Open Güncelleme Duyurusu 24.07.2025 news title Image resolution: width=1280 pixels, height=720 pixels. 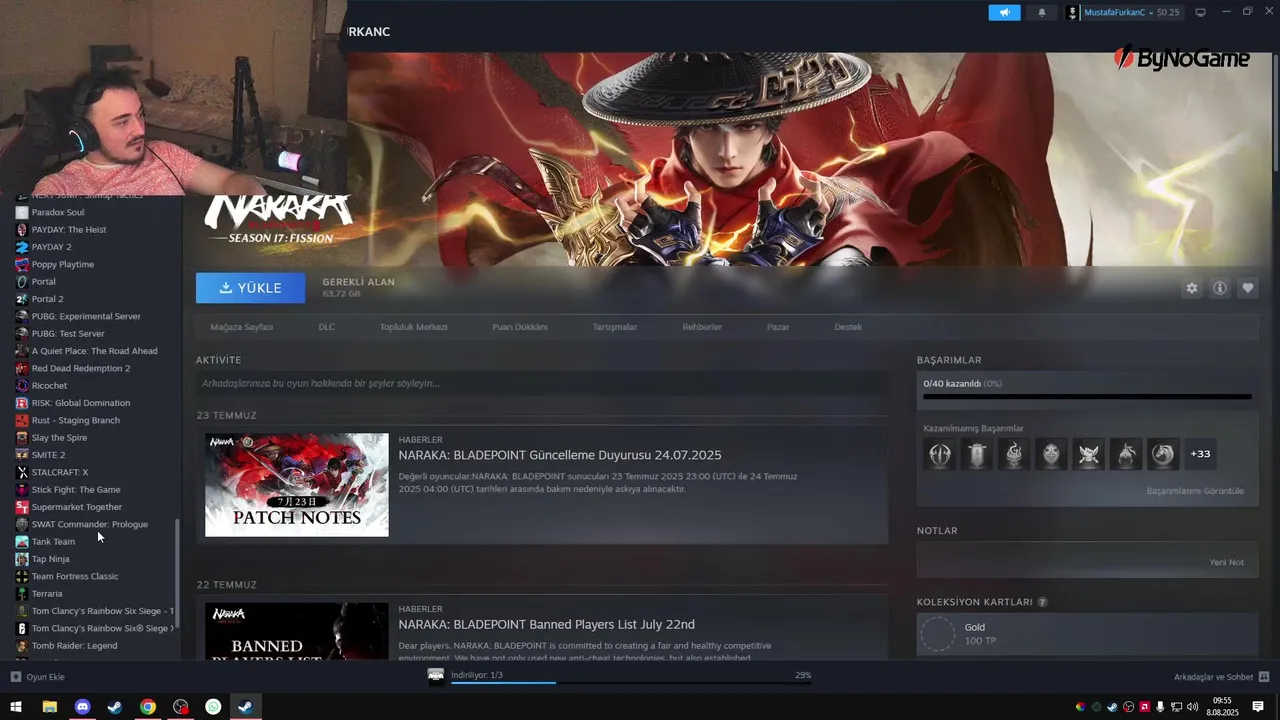pos(560,455)
